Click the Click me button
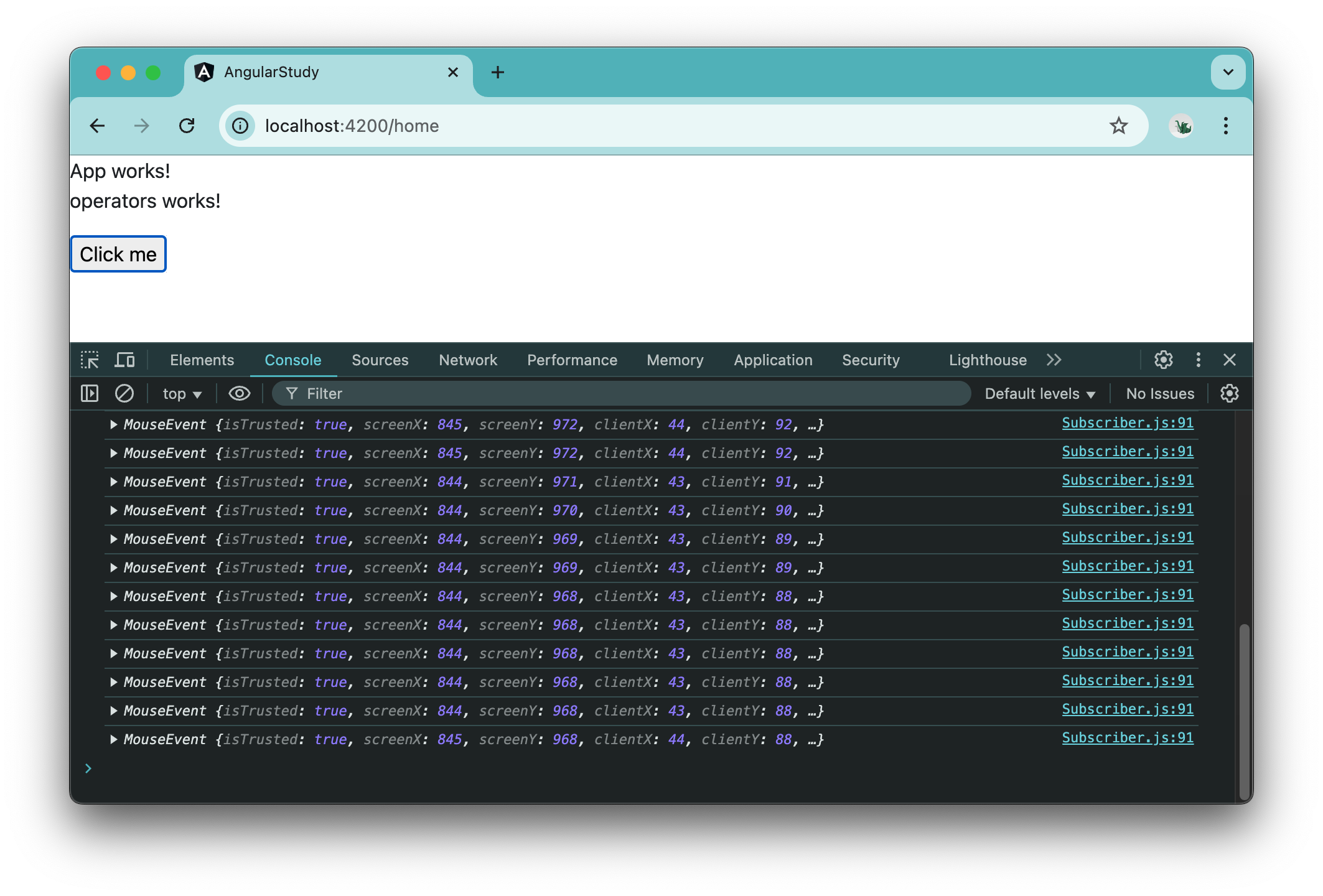Image resolution: width=1323 pixels, height=896 pixels. pyautogui.click(x=118, y=253)
